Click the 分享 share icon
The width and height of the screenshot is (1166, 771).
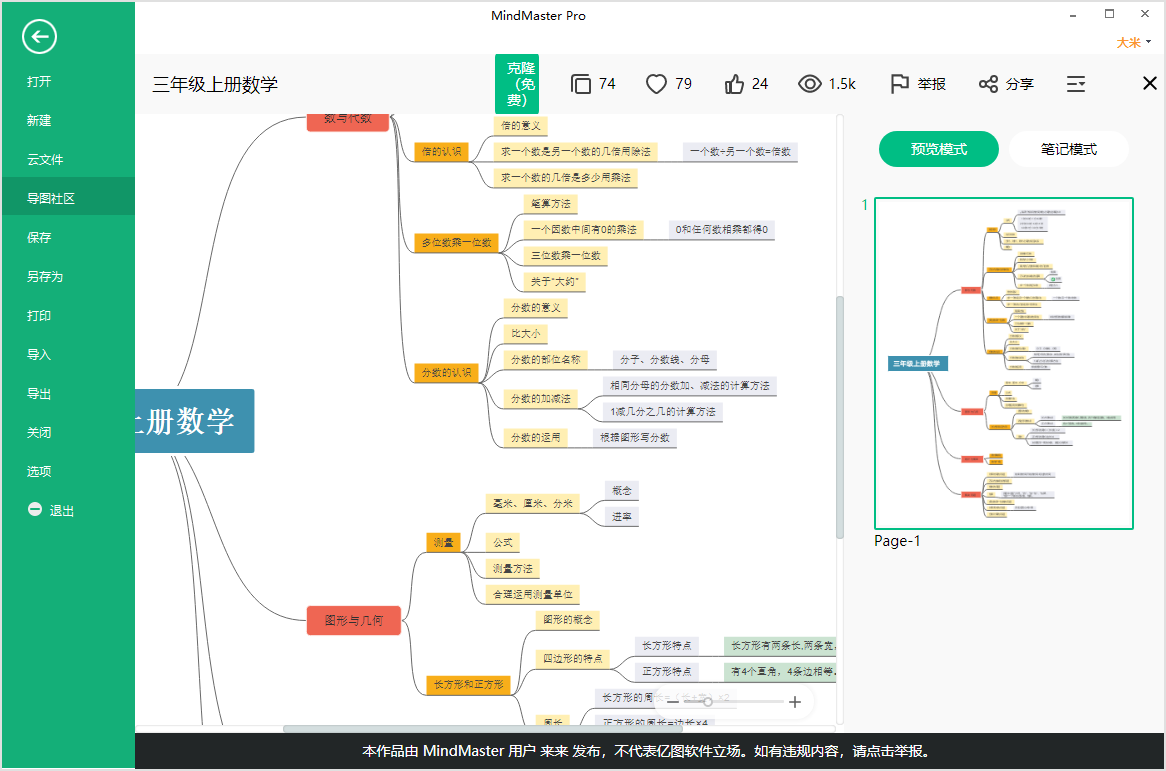pyautogui.click(x=988, y=84)
